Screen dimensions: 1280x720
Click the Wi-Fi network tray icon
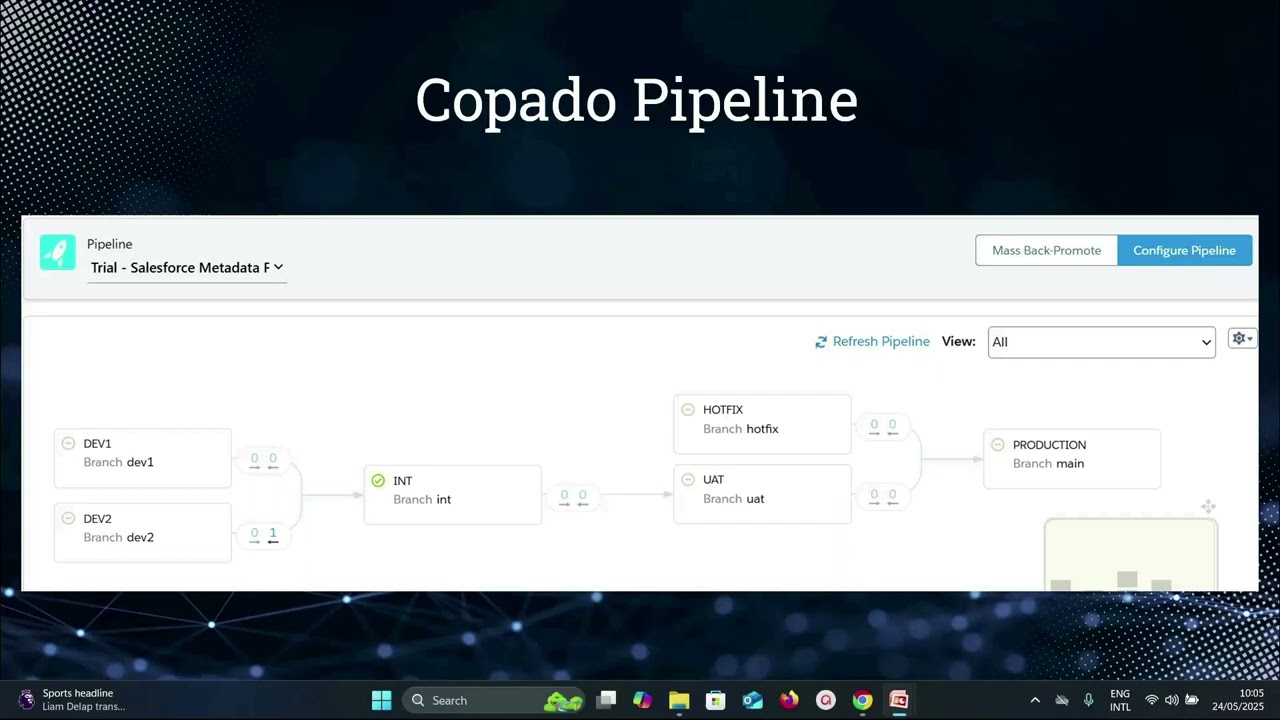coord(1152,700)
